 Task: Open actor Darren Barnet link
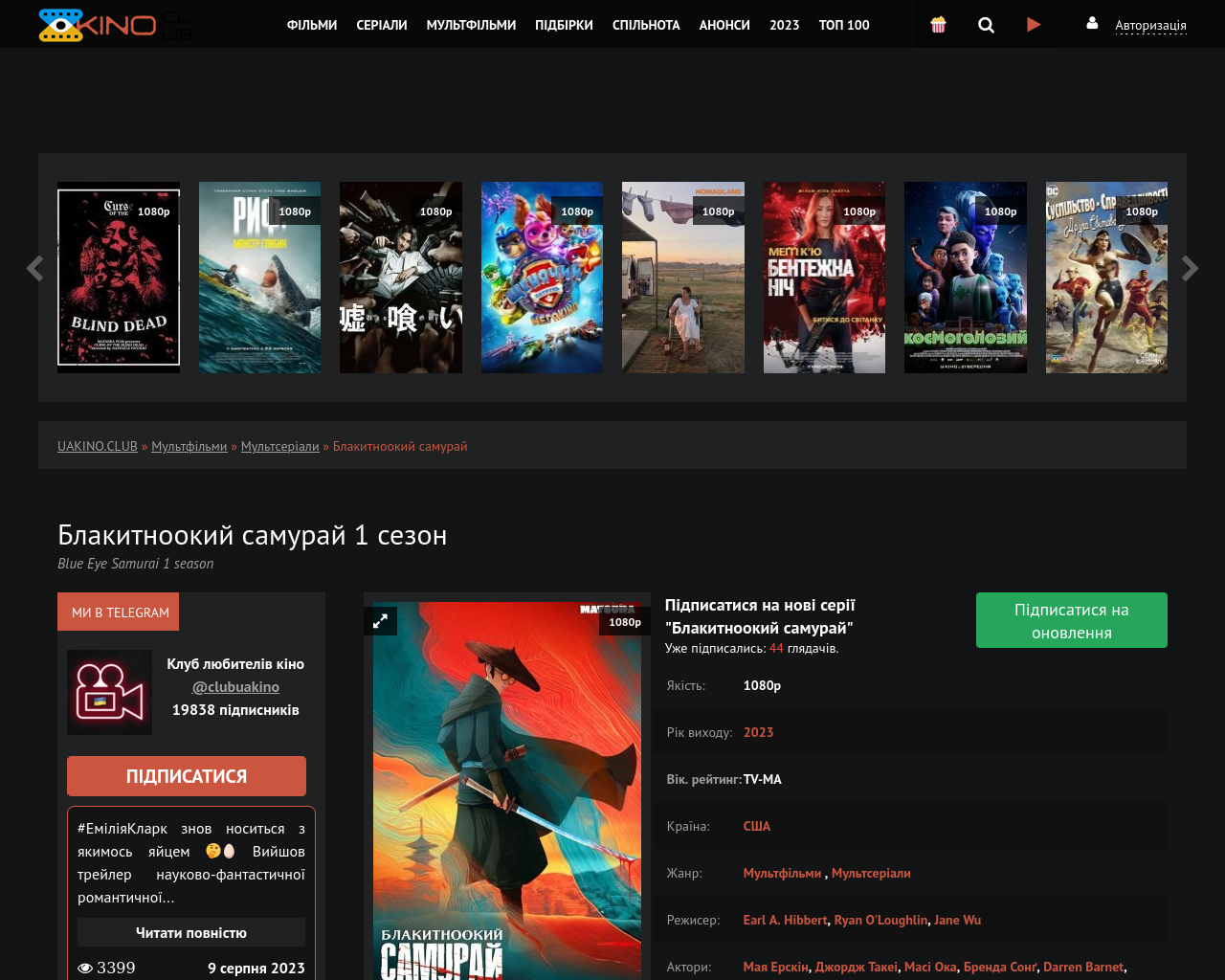(1083, 967)
